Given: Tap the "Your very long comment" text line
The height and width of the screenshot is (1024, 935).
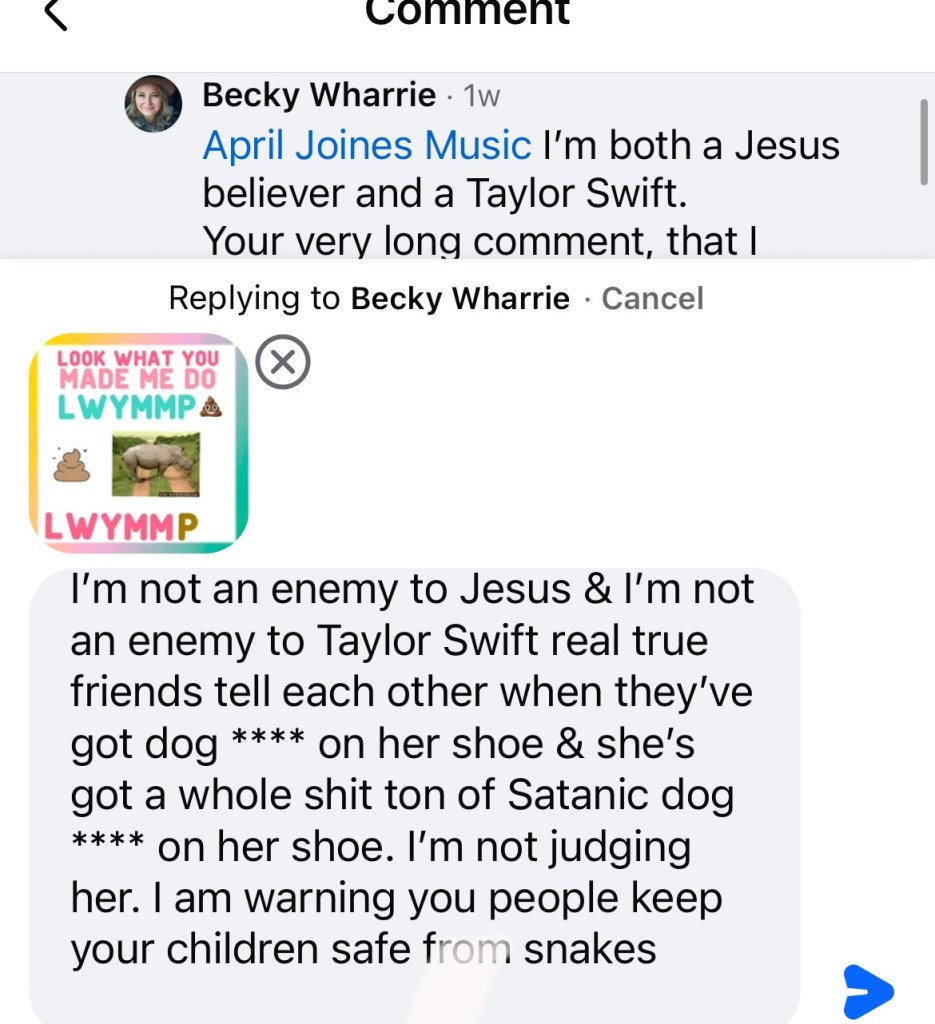Looking at the screenshot, I should point(478,241).
